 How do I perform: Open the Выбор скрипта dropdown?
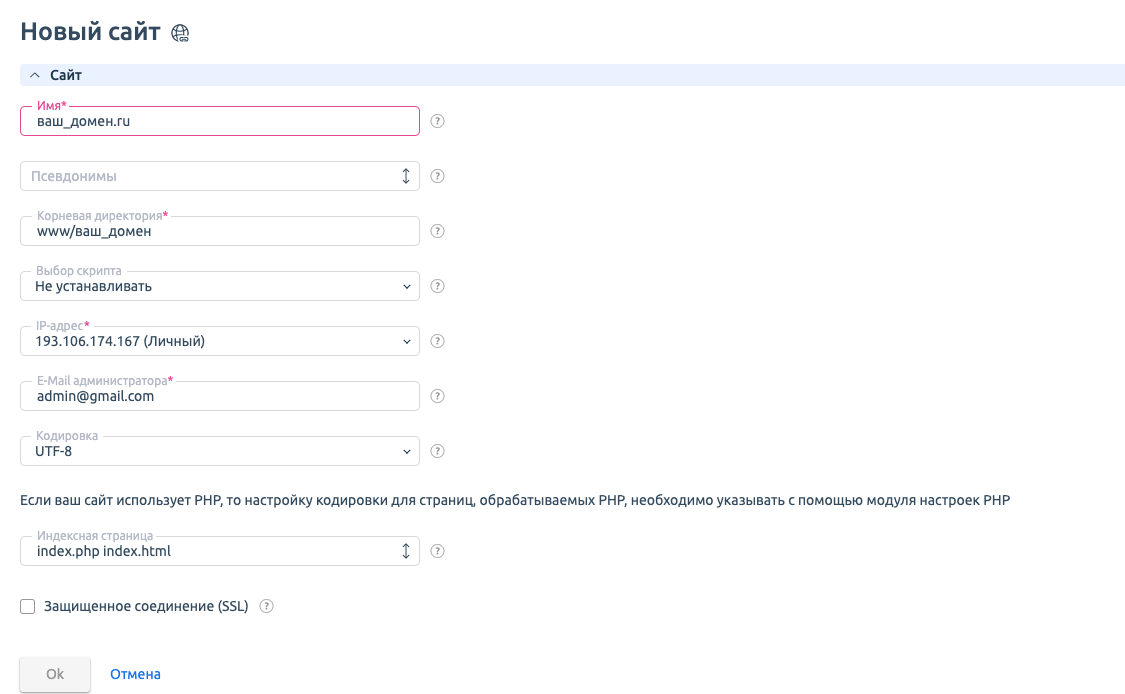(x=219, y=286)
